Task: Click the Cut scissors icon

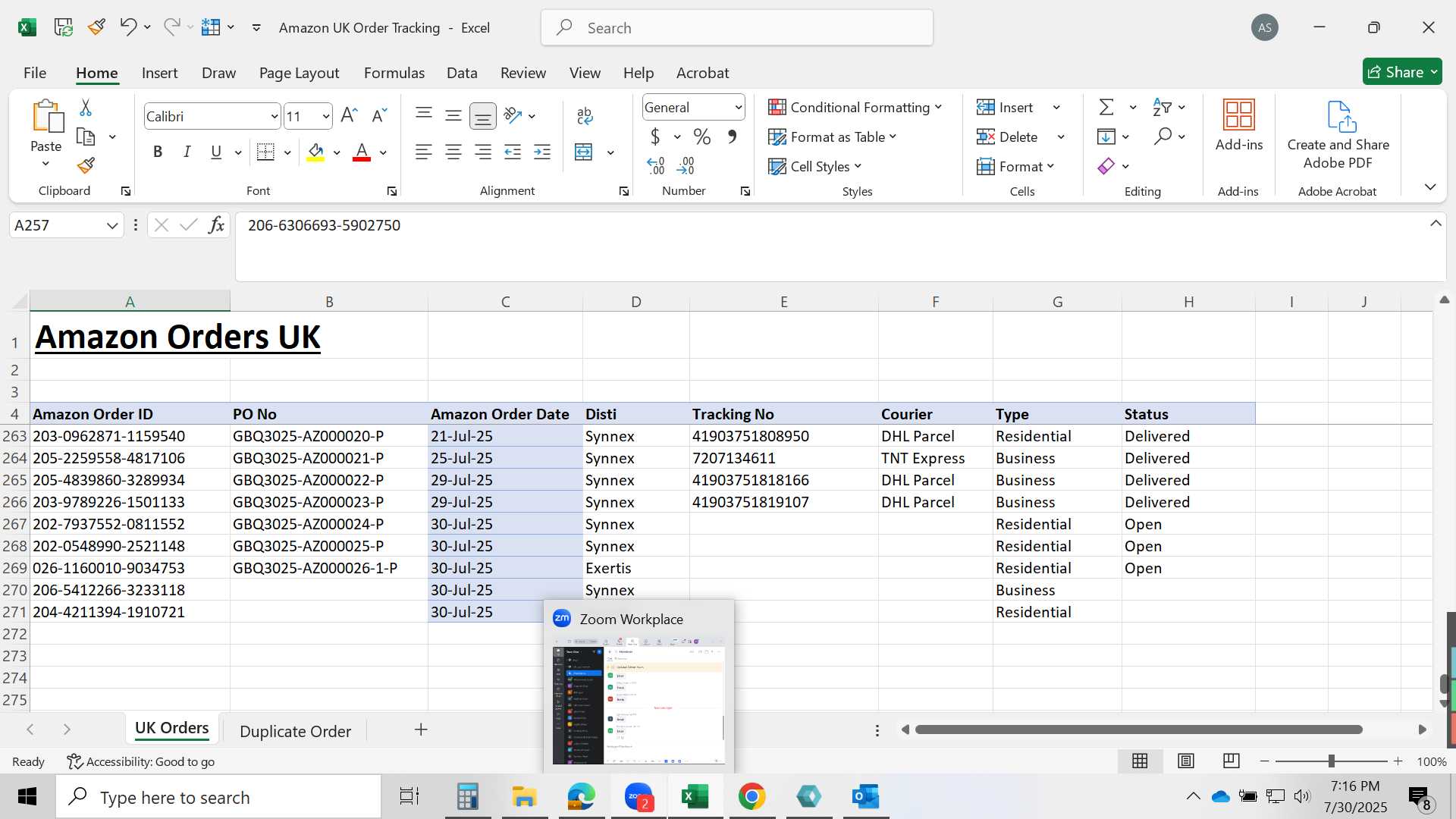Action: coord(86,108)
